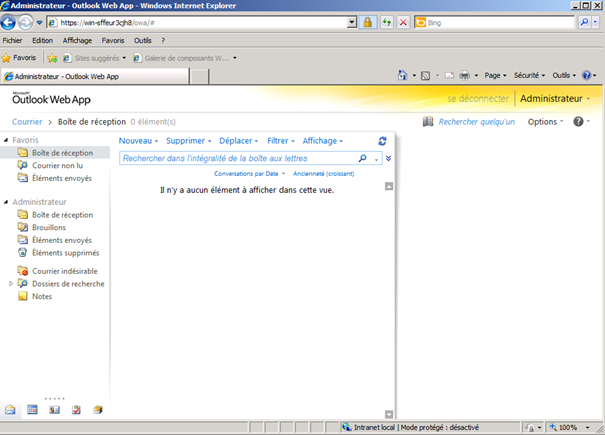Open the Supprimer dropdown menu
The height and width of the screenshot is (435, 605).
pyautogui.click(x=189, y=141)
